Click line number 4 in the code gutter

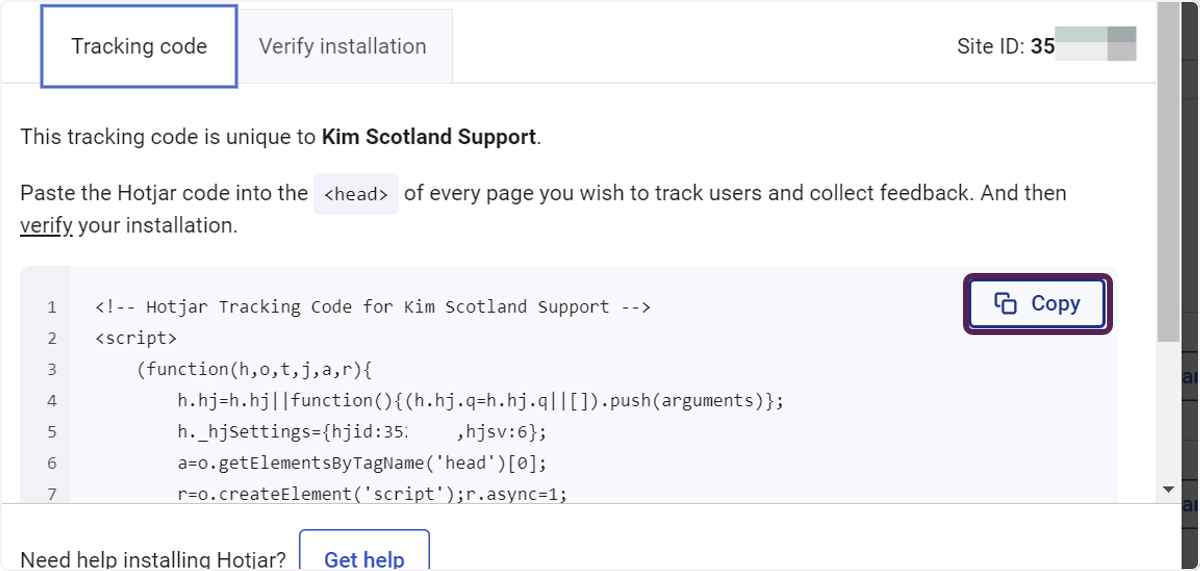click(x=52, y=401)
